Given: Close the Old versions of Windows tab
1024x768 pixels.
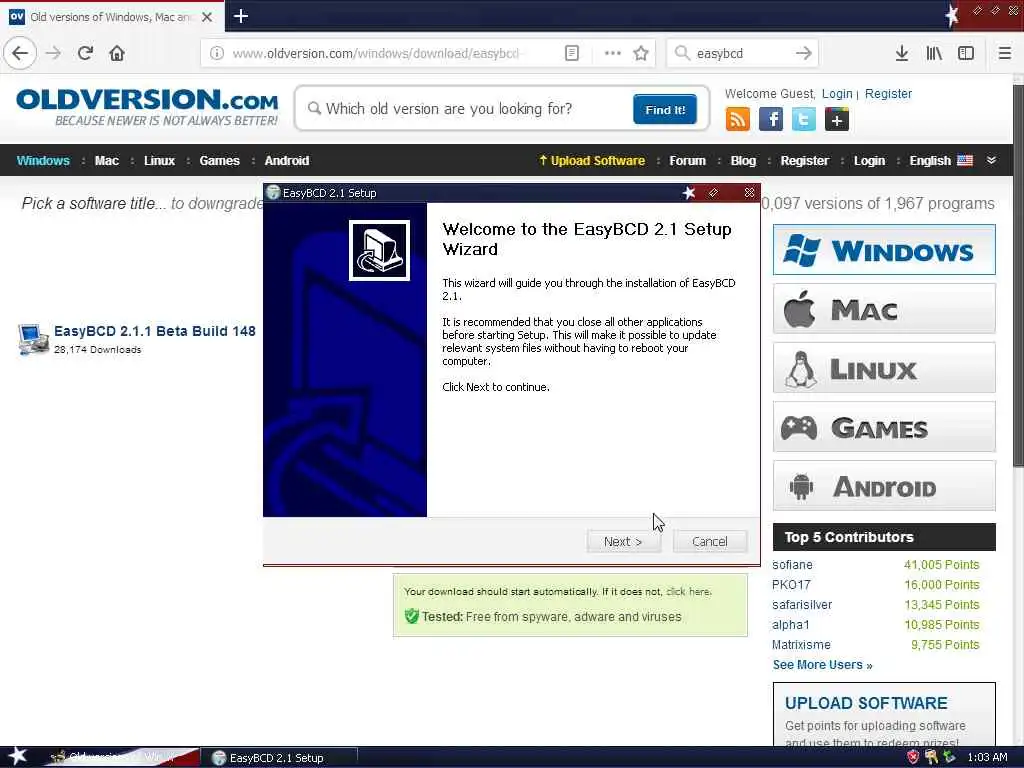Looking at the screenshot, I should click(207, 17).
